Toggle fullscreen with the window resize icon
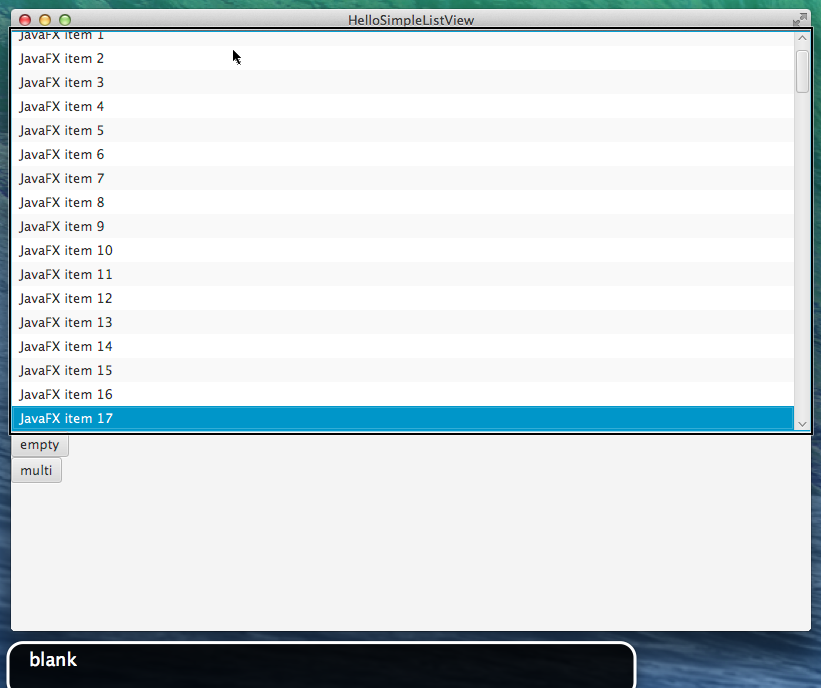The image size is (821, 688). click(800, 19)
